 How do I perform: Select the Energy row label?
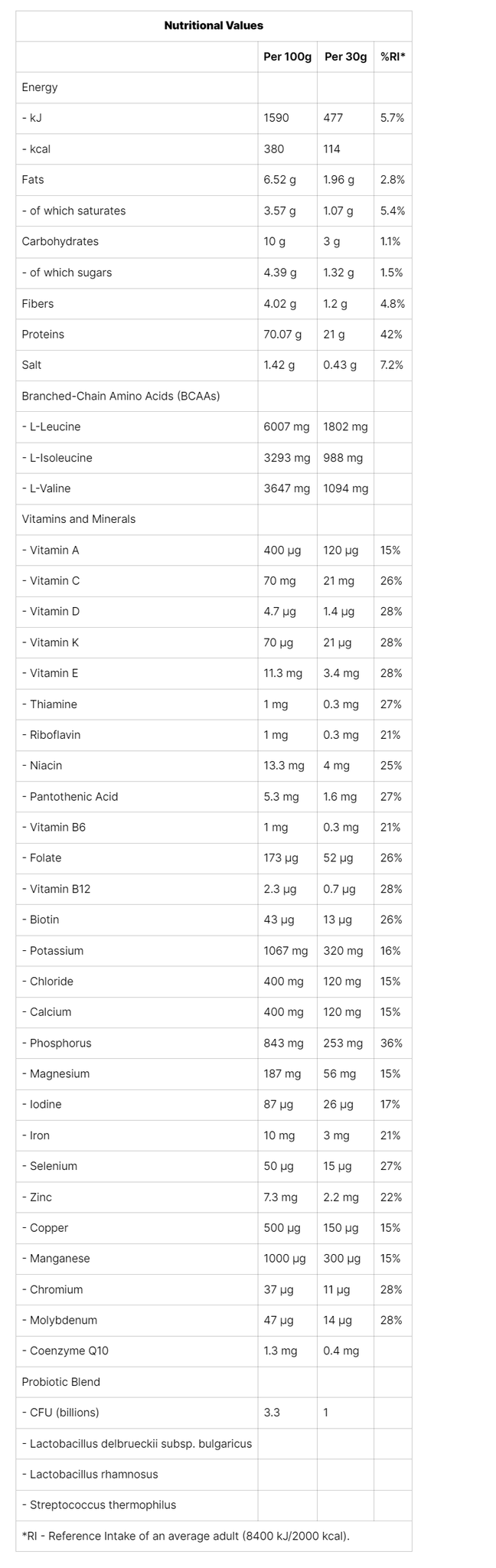pyautogui.click(x=40, y=87)
